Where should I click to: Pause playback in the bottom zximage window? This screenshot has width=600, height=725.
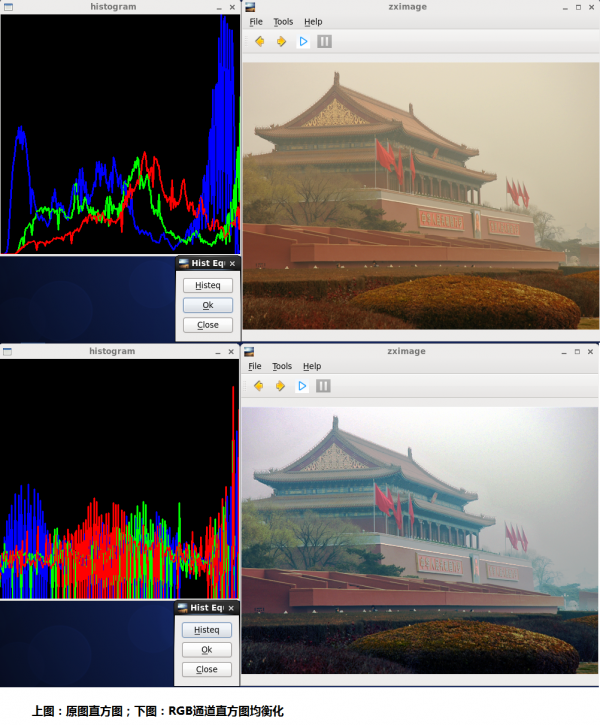pos(323,386)
